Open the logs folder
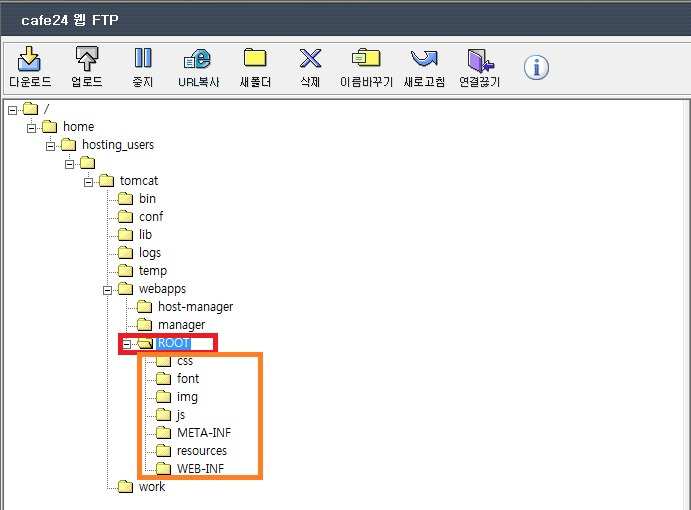The width and height of the screenshot is (691, 510). (x=150, y=253)
